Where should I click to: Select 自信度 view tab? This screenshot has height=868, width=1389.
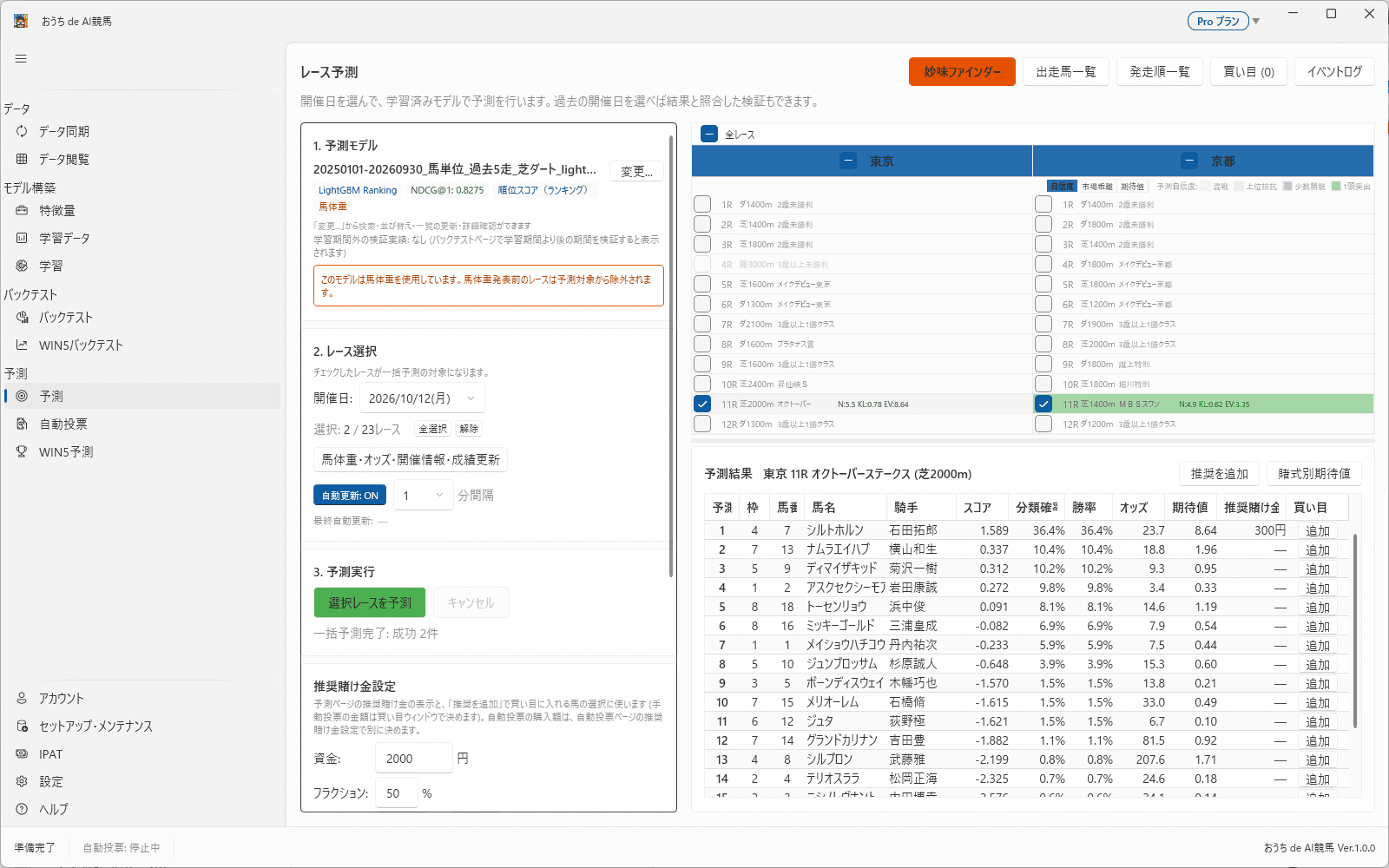pyautogui.click(x=1063, y=187)
